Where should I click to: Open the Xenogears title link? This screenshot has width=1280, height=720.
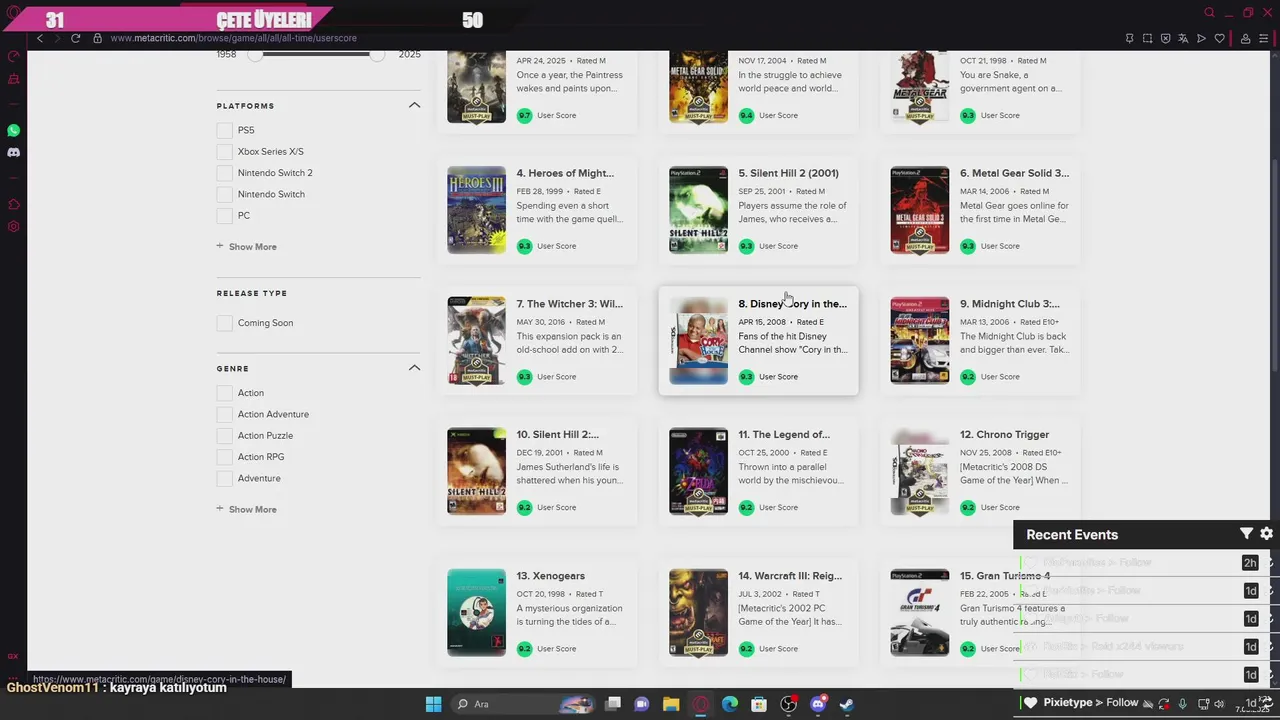[x=551, y=576]
